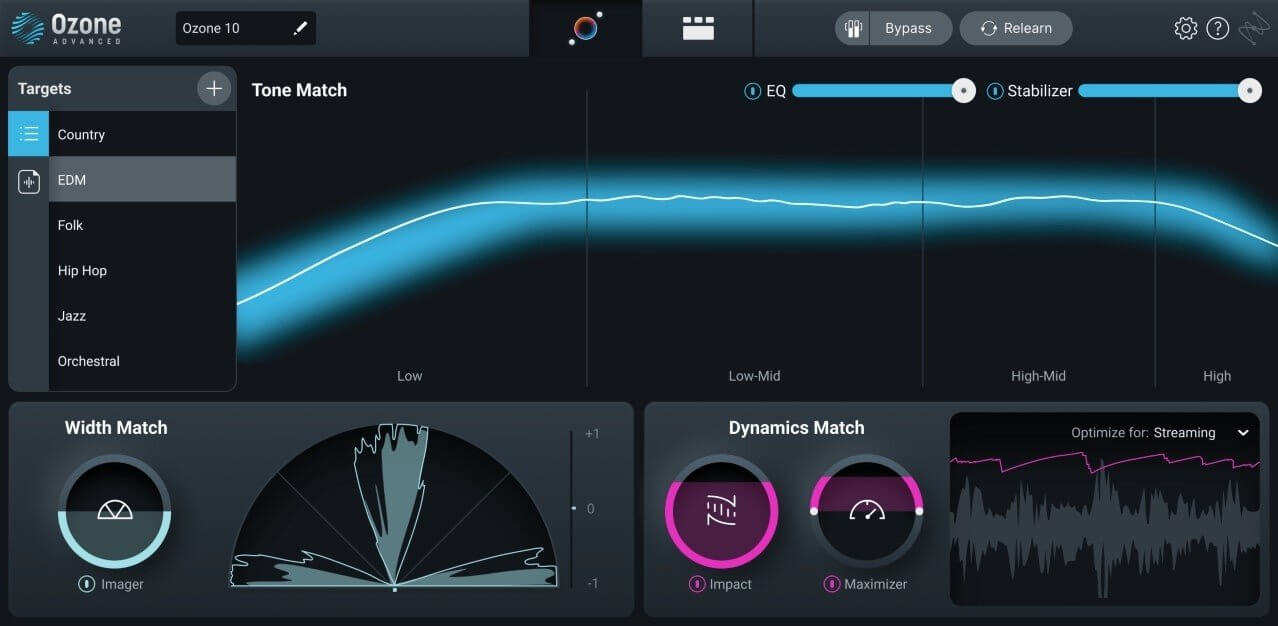
Task: Click the pencil icon to rename preset
Action: pos(300,28)
